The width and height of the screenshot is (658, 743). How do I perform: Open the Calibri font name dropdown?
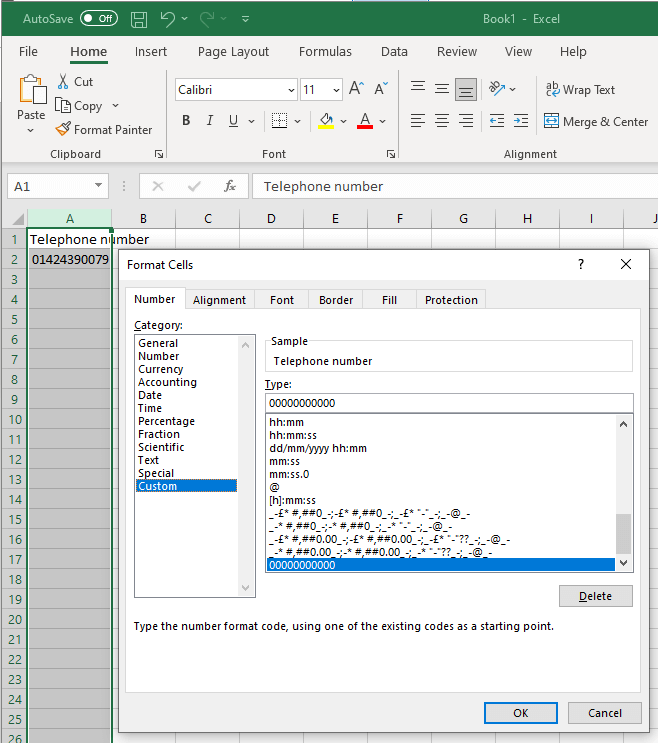coord(291,90)
